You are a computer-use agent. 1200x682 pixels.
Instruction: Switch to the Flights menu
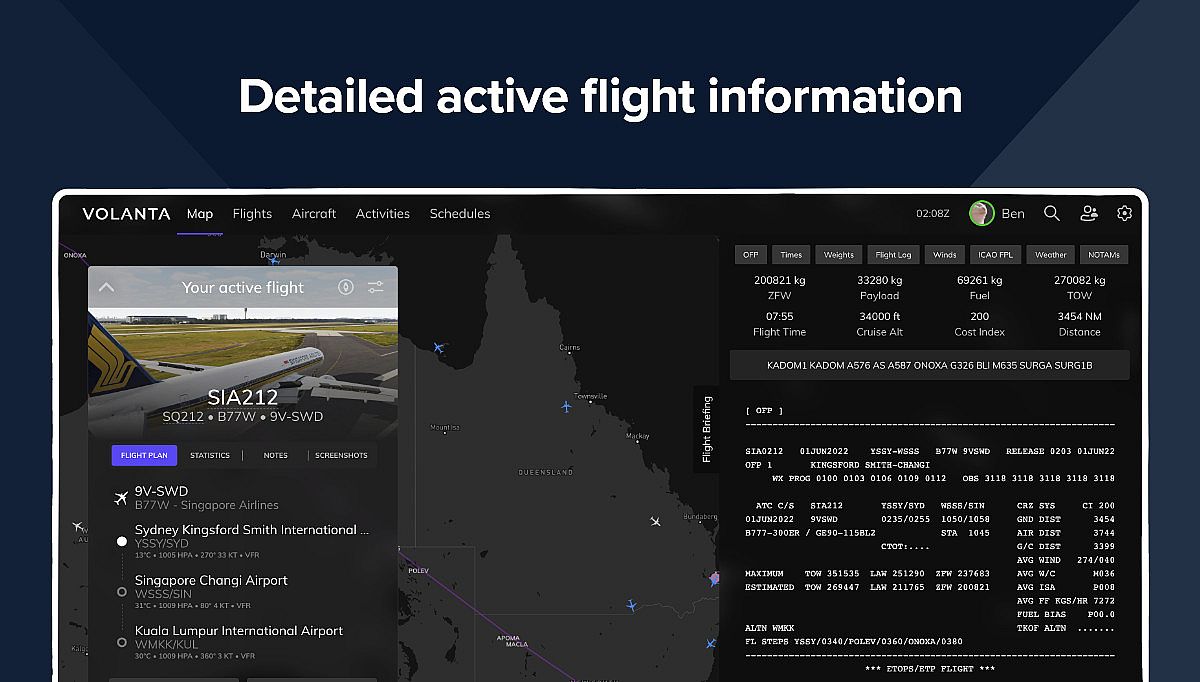252,214
